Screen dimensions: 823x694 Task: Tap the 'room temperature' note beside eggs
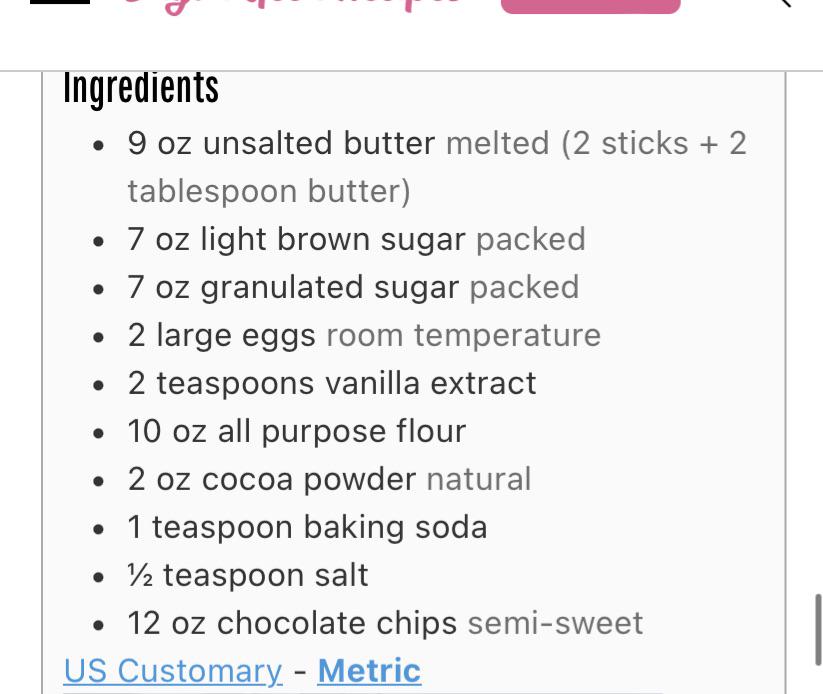463,335
